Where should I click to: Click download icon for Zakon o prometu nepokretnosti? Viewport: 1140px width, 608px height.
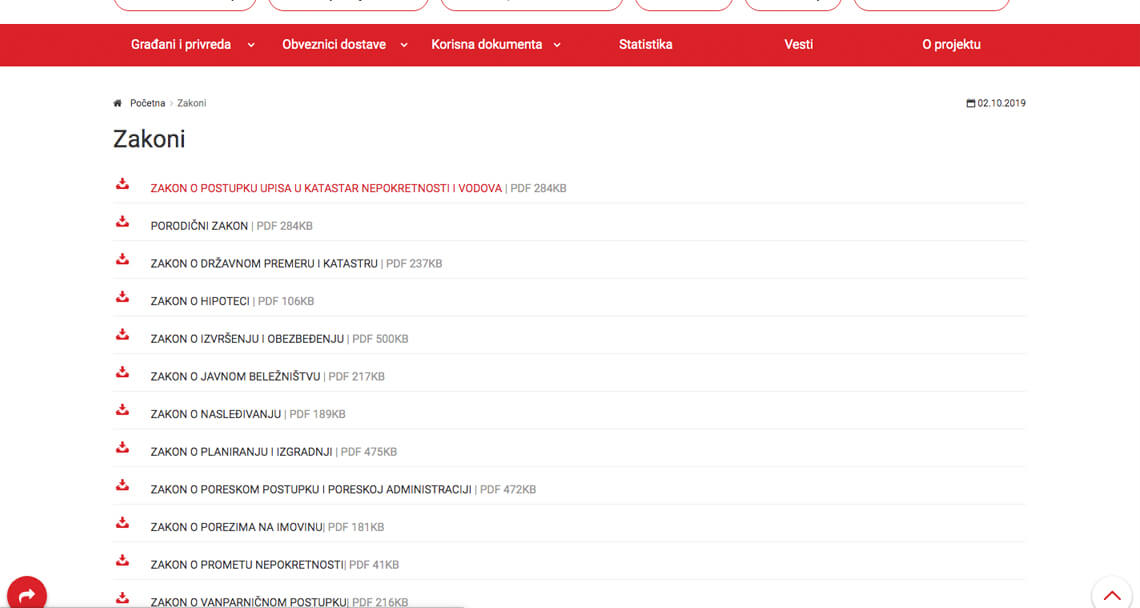click(x=122, y=560)
